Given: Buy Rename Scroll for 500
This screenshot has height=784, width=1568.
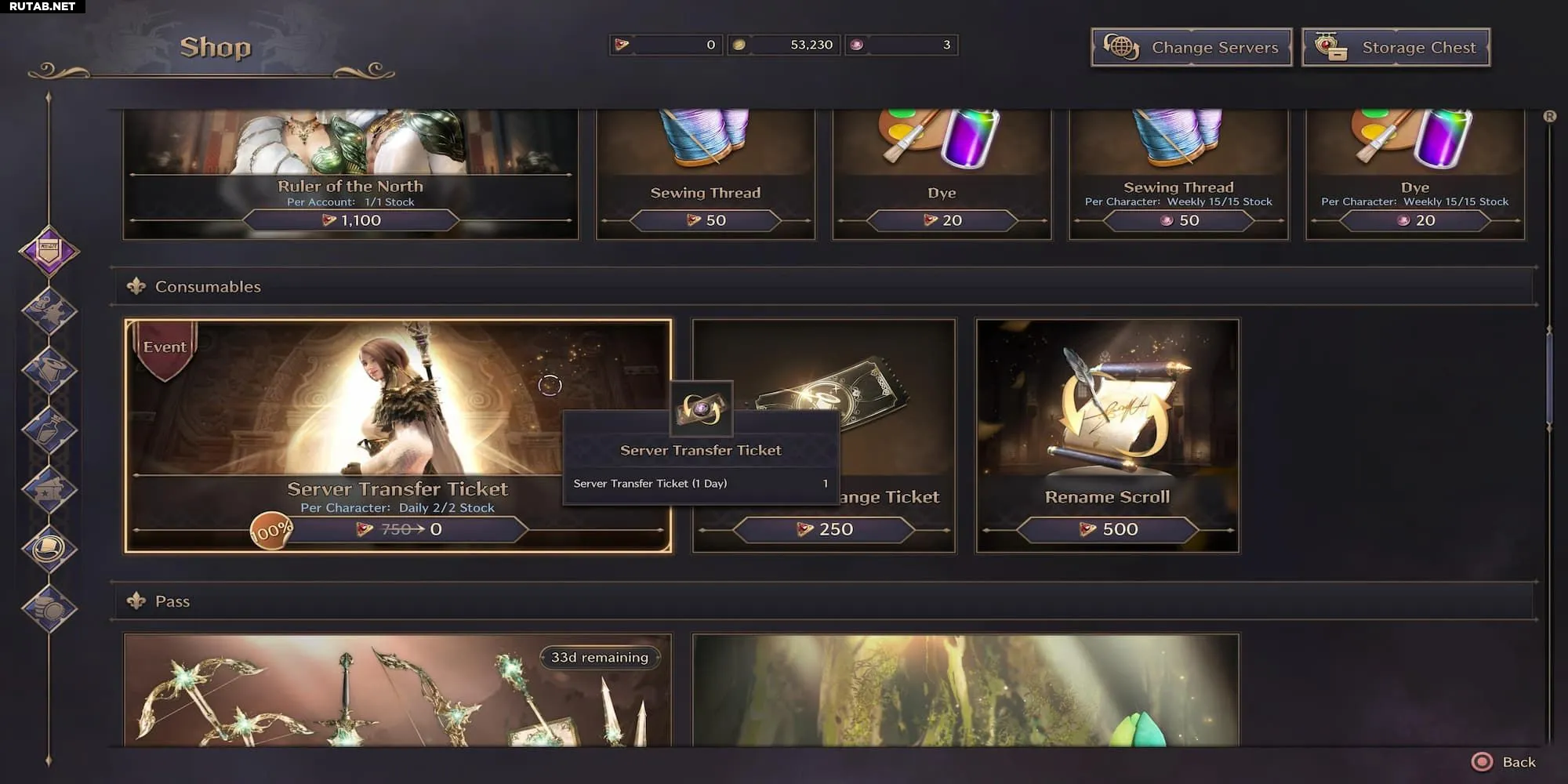Looking at the screenshot, I should point(1108,530).
